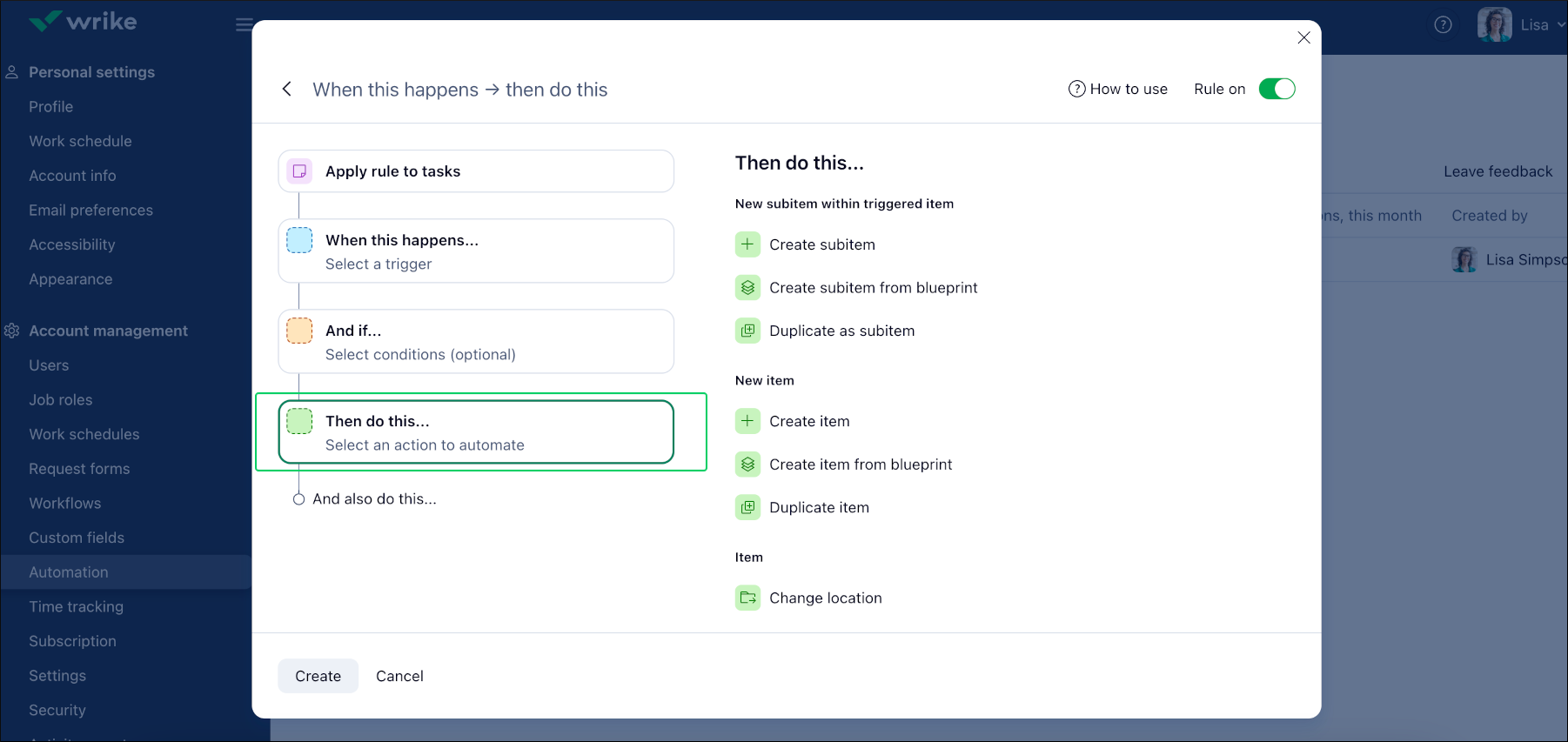Go to Users page
The image size is (1568, 742).
[49, 365]
